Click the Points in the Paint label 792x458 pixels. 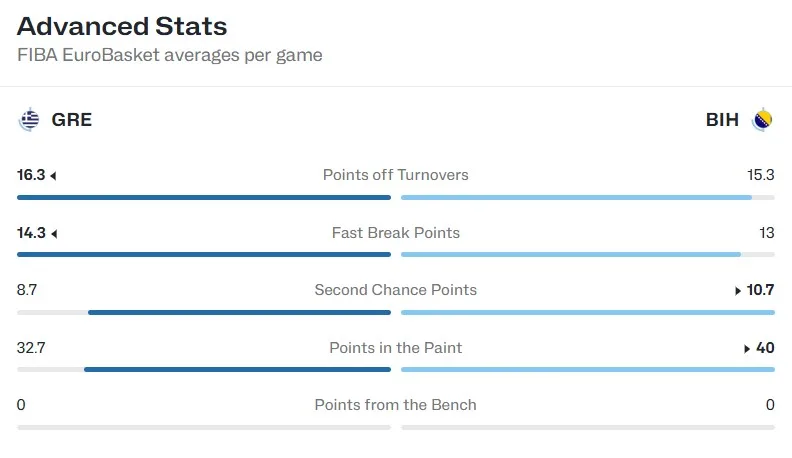pyautogui.click(x=395, y=348)
